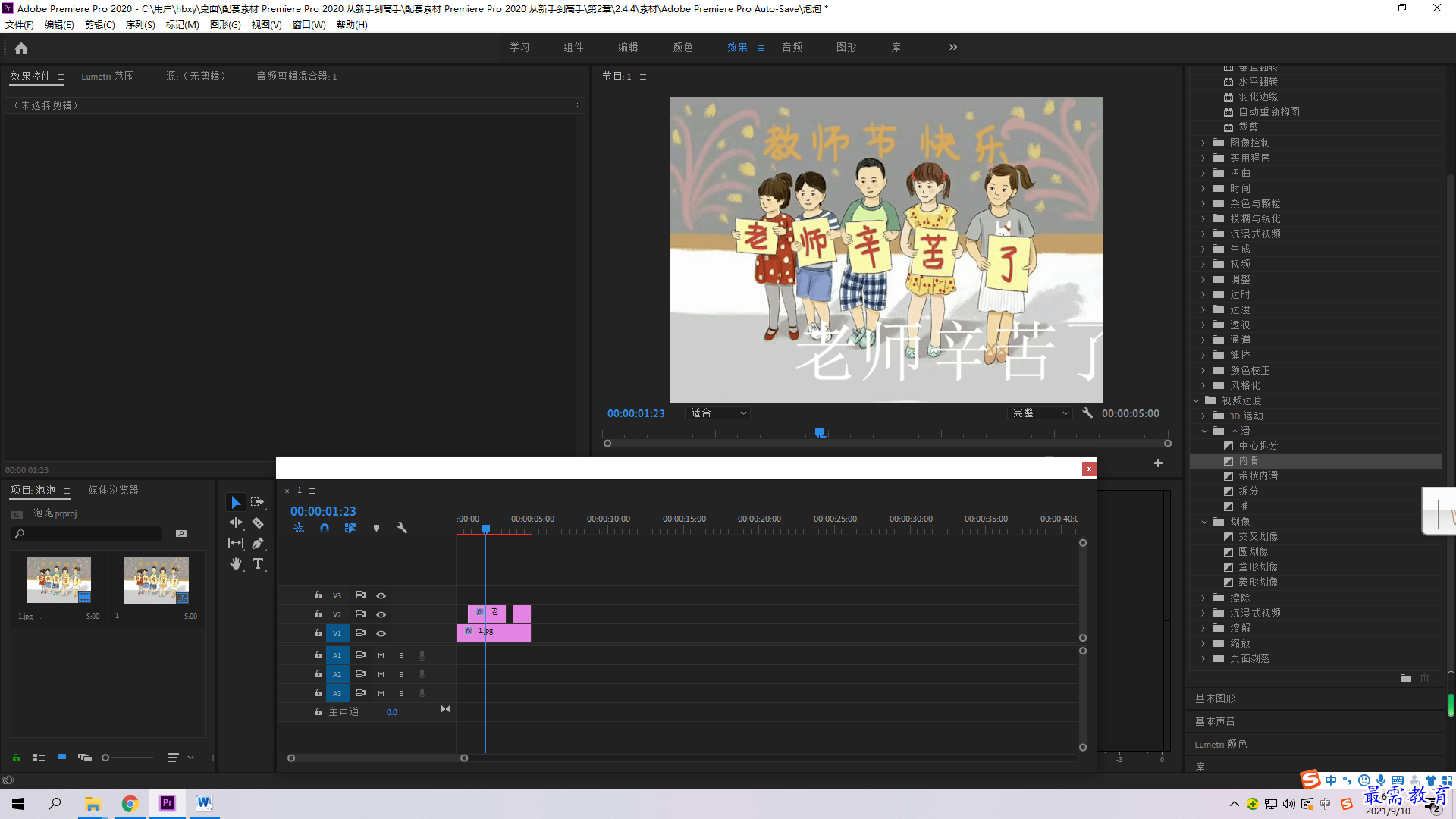Viewport: 1456px width, 819px height.
Task: Switch to 编辑 workspace tab
Action: point(628,47)
